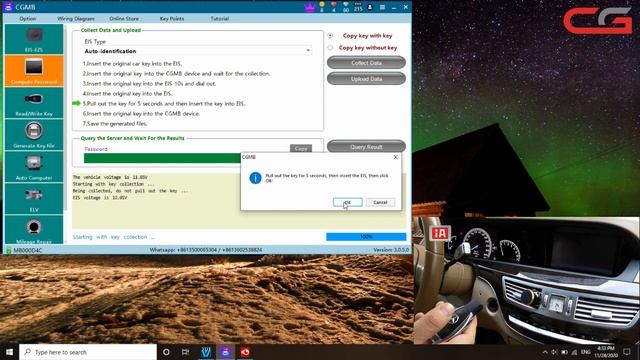
Task: Click the blue 100% progress bar
Action: click(x=366, y=237)
